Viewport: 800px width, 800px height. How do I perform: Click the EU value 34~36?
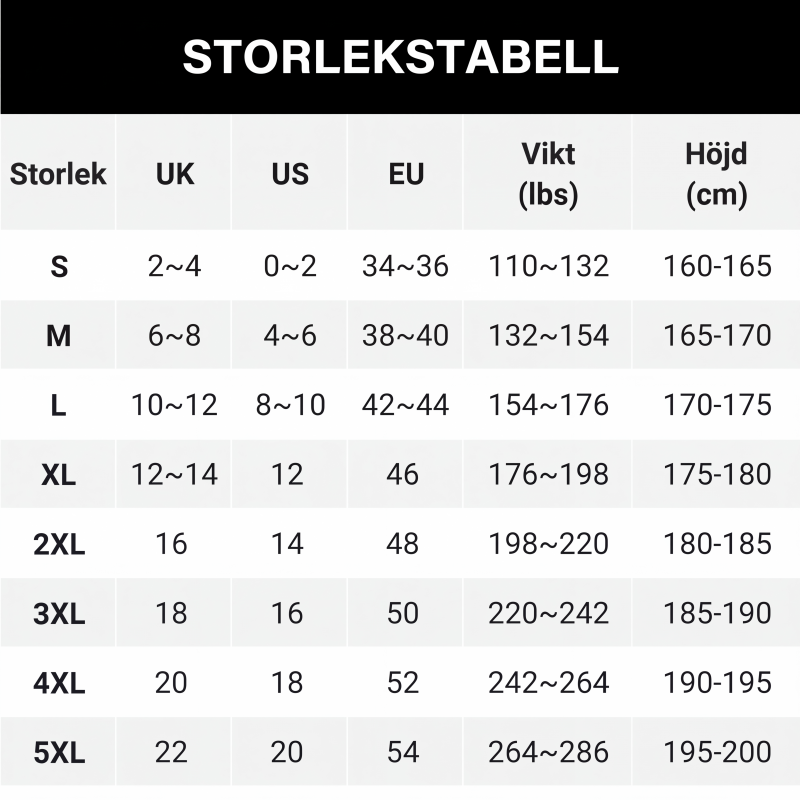pos(405,266)
